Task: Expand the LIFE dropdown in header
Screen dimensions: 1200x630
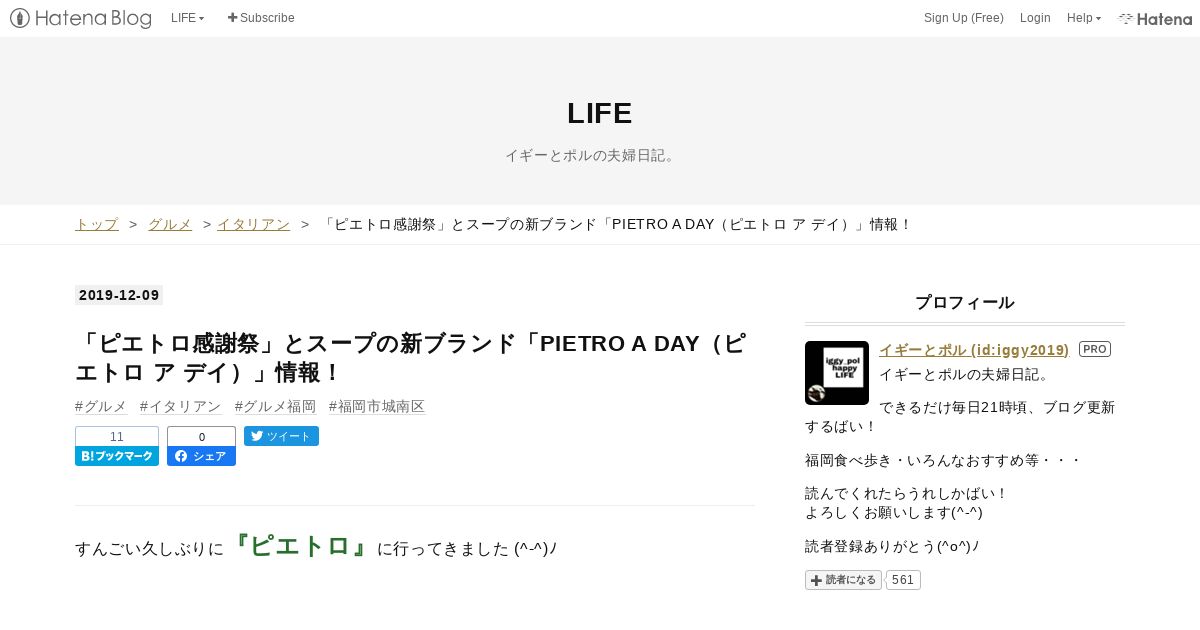Action: (x=188, y=18)
